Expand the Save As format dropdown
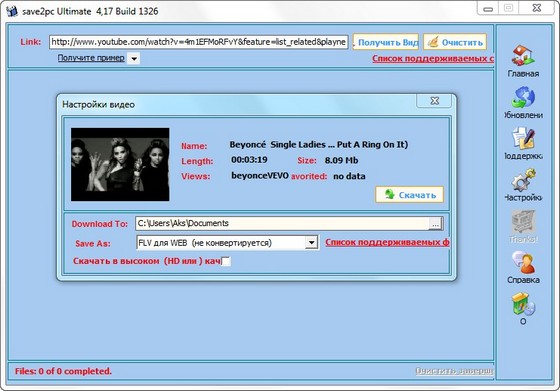Screen dimensions: 560x391 click(311, 243)
